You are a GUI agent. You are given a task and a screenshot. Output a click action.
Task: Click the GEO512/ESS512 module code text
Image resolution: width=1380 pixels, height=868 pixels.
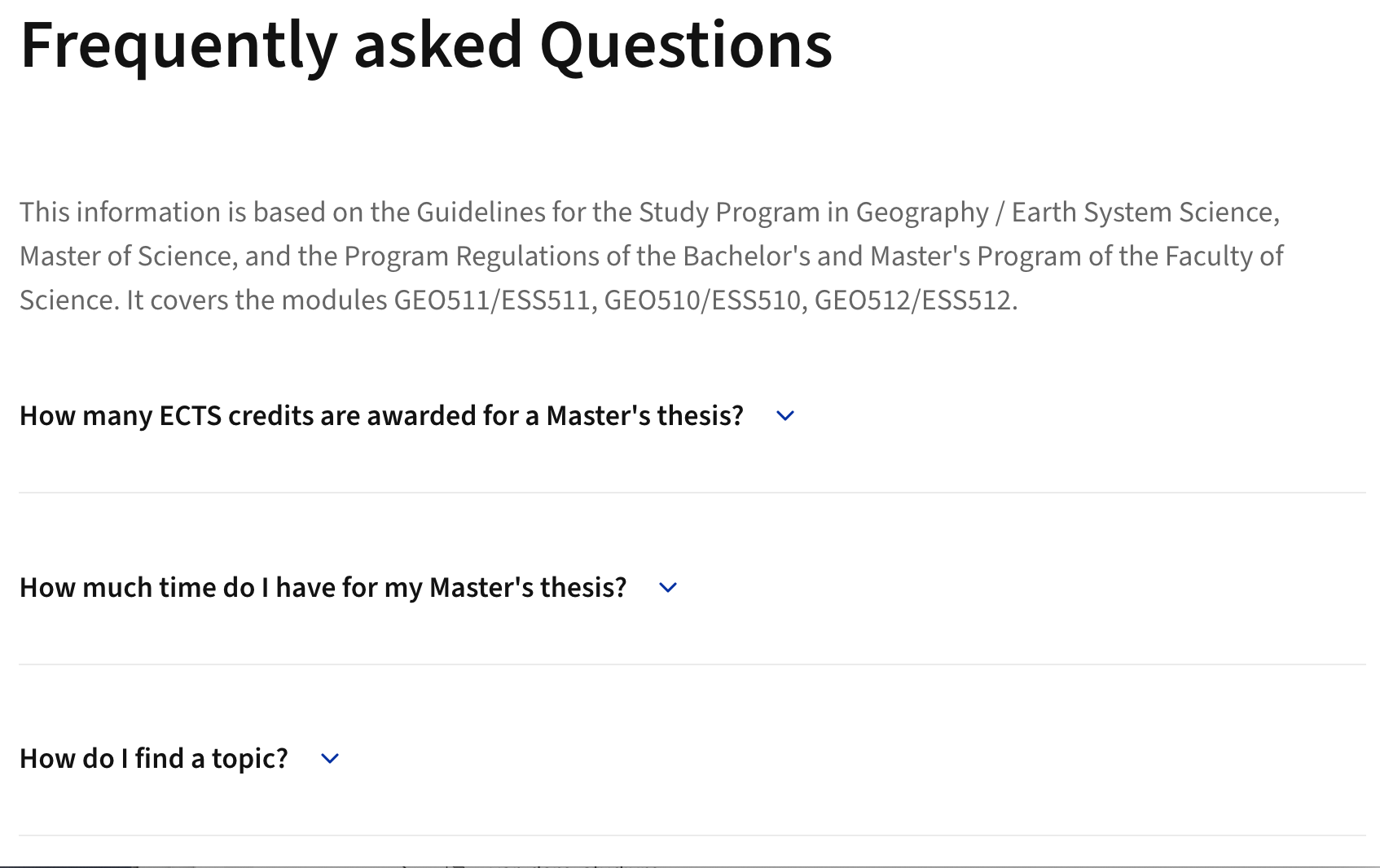[912, 300]
